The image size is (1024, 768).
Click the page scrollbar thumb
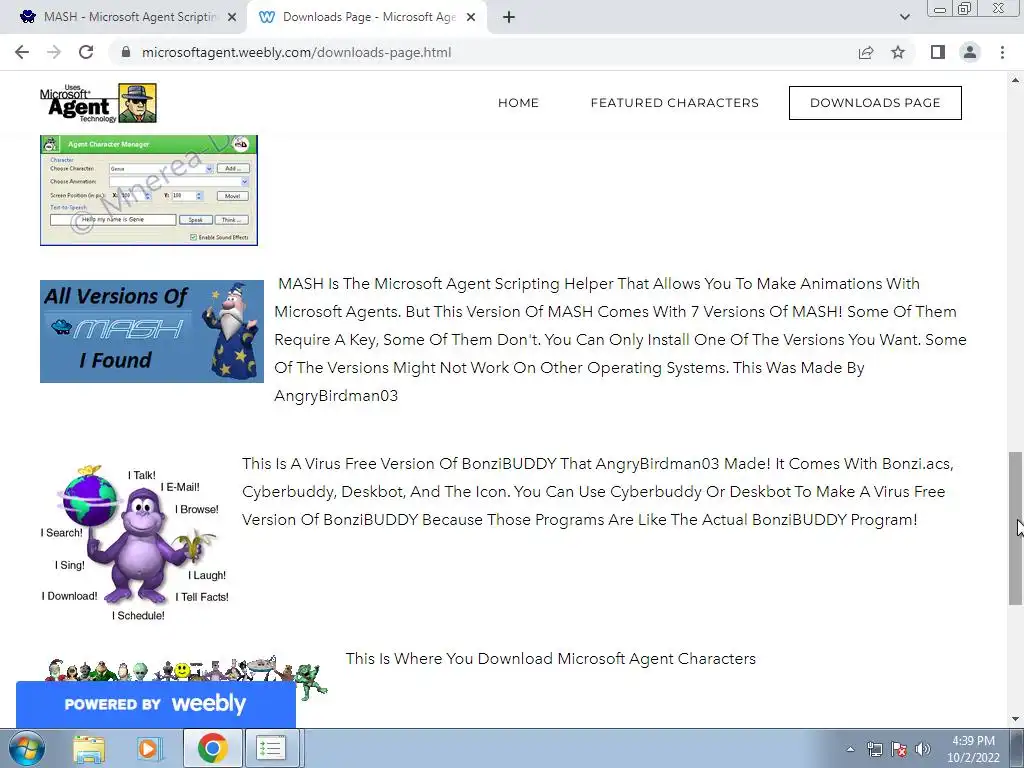pos(1015,529)
